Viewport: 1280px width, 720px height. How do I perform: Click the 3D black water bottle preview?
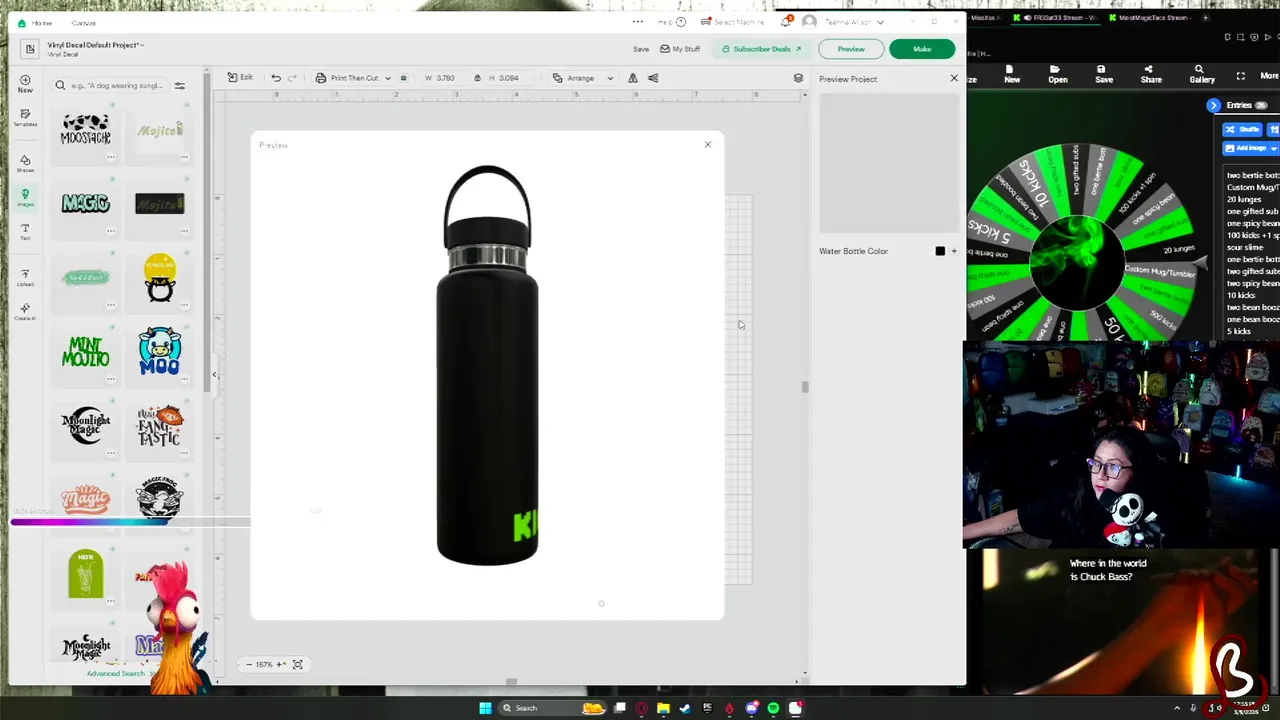pos(488,366)
